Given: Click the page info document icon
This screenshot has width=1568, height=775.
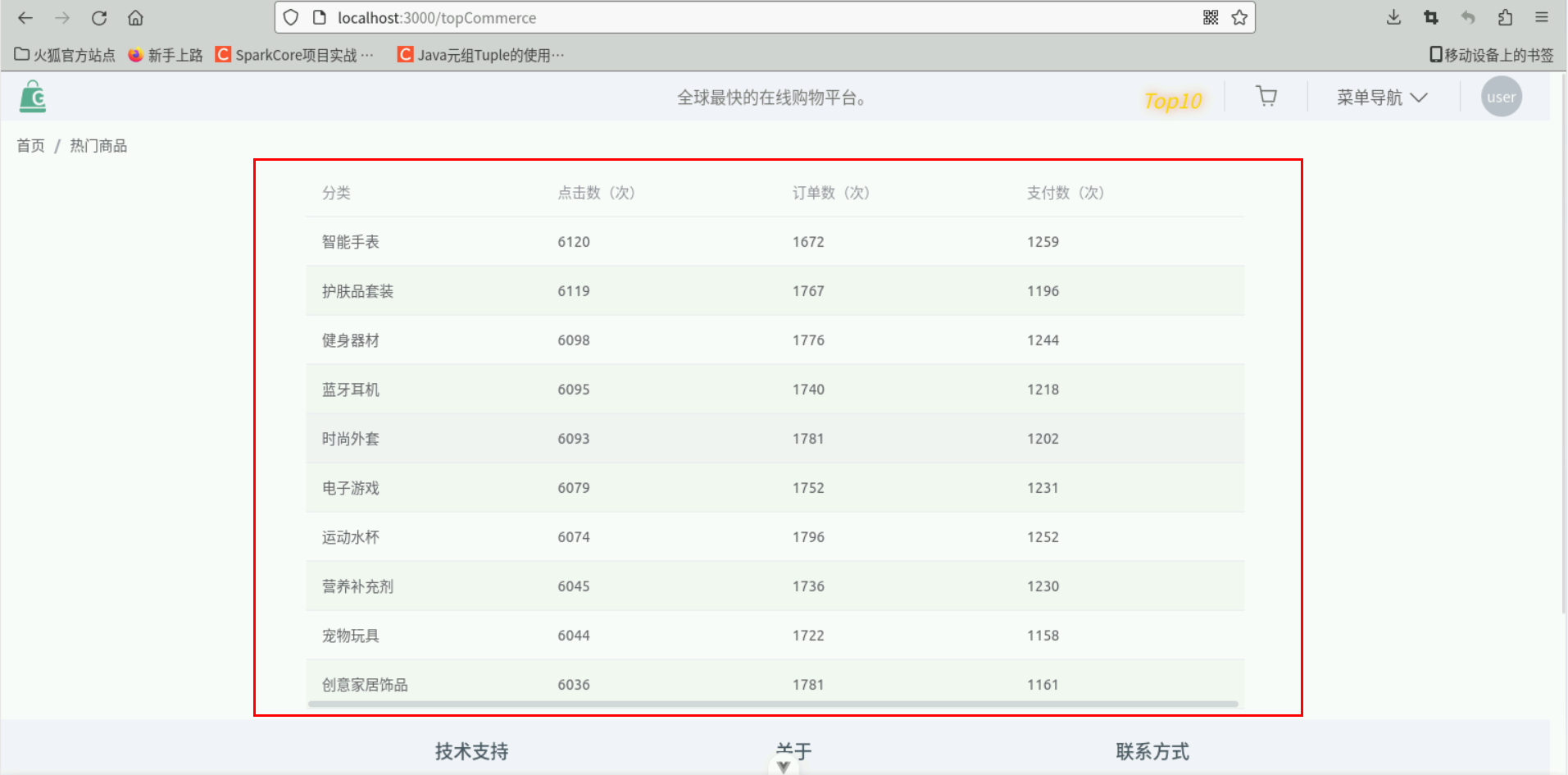Looking at the screenshot, I should (x=320, y=17).
